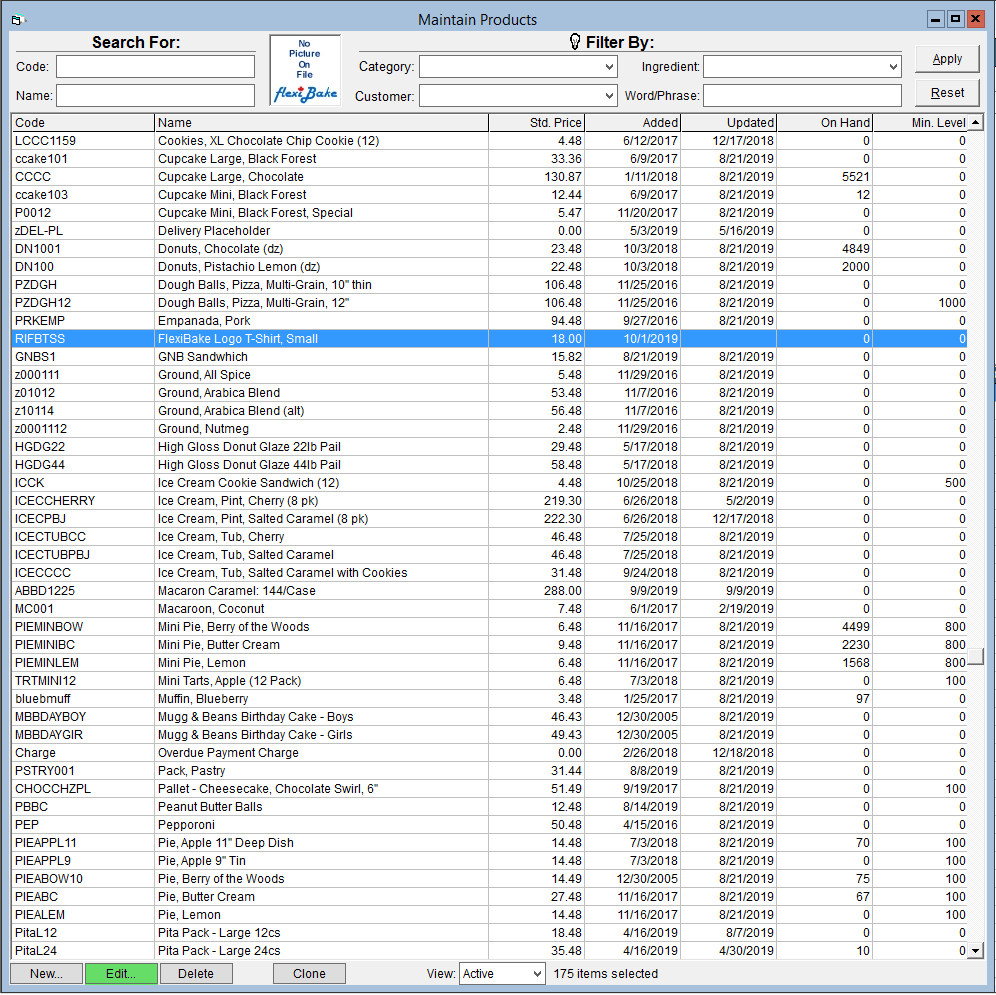Select row Pie, Butter Cream

(x=490, y=897)
